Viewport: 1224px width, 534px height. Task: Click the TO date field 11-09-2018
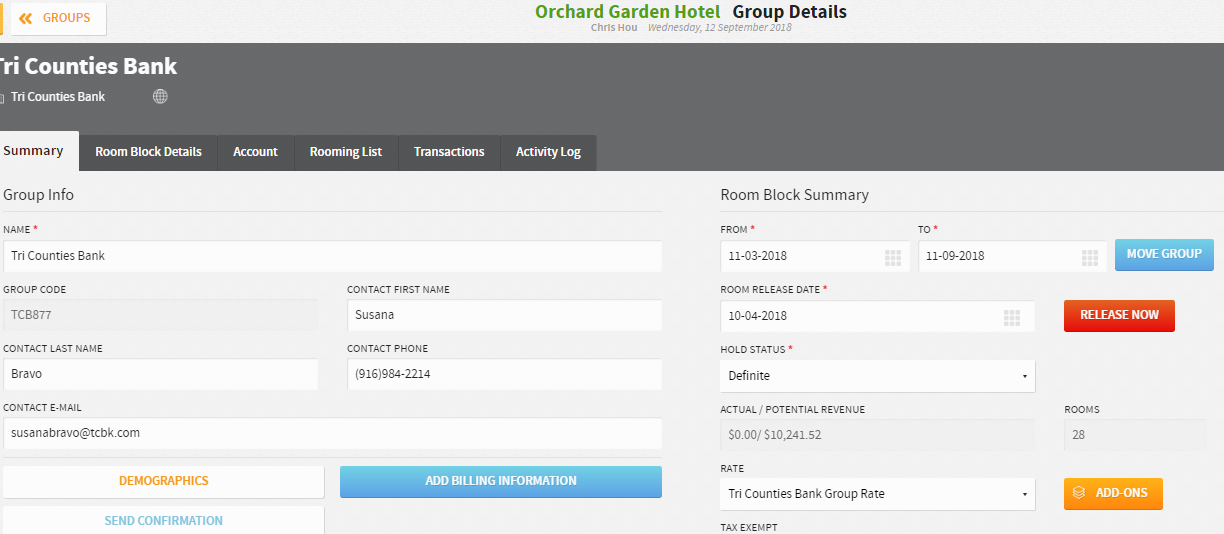pos(1012,256)
